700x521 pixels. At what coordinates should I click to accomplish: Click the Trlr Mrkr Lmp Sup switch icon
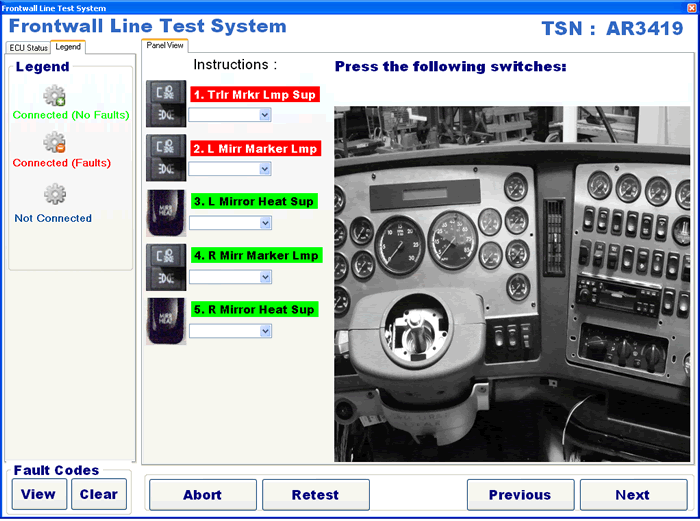pyautogui.click(x=166, y=103)
